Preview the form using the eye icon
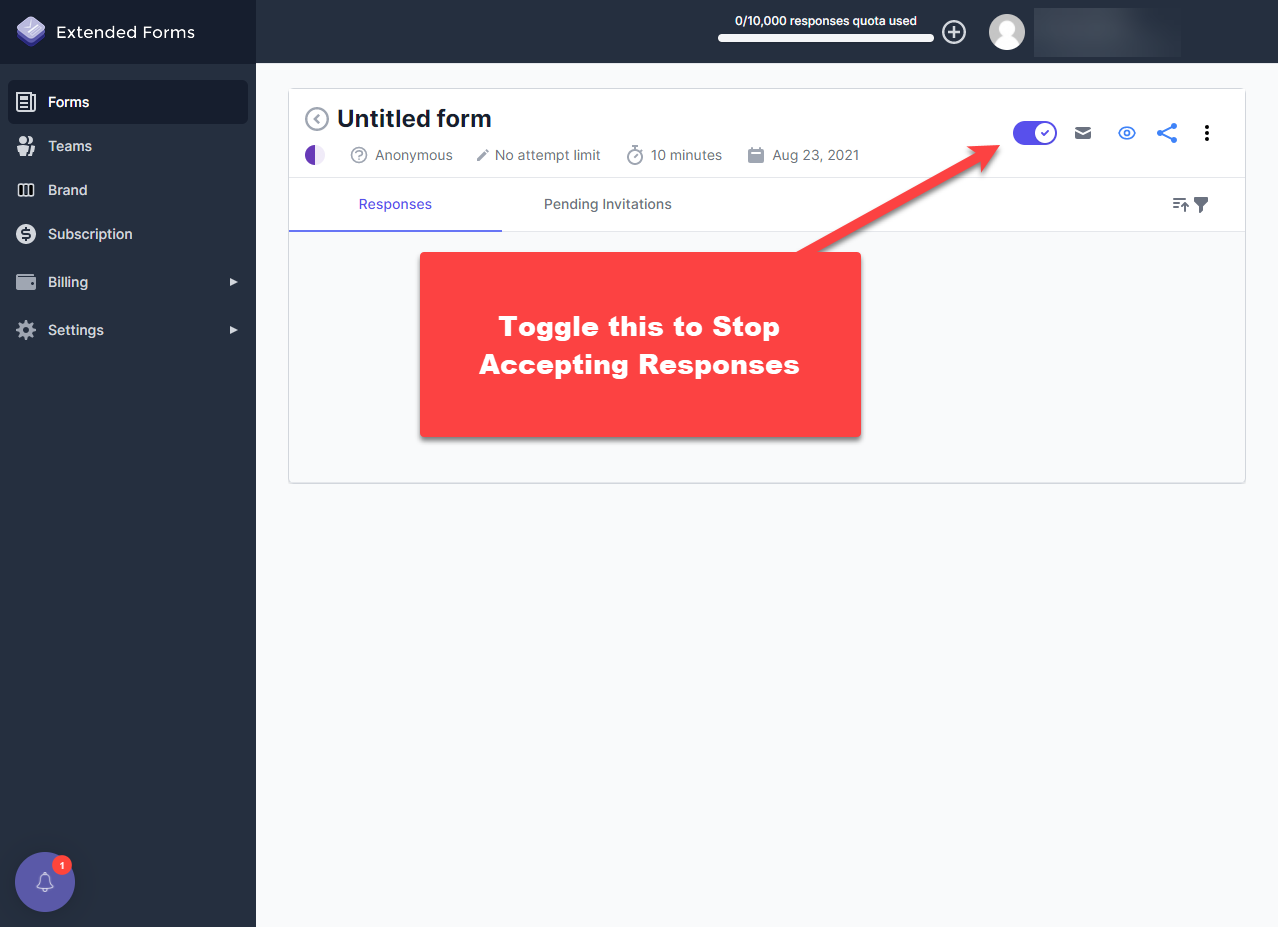The height and width of the screenshot is (927, 1278). tap(1126, 132)
